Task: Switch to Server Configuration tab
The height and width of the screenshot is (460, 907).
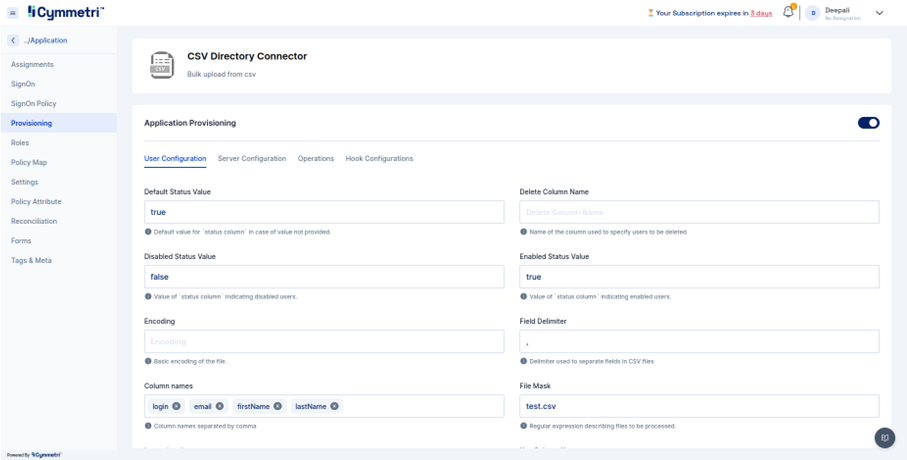Action: (252, 158)
